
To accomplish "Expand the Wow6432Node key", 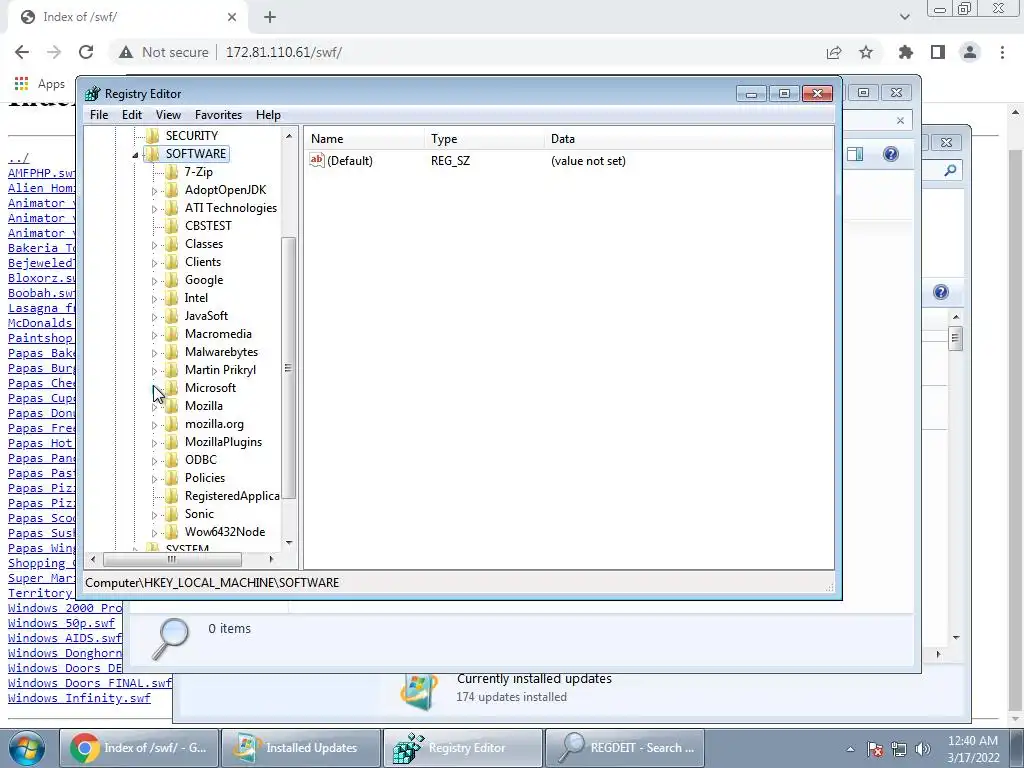I will pyautogui.click(x=154, y=533).
